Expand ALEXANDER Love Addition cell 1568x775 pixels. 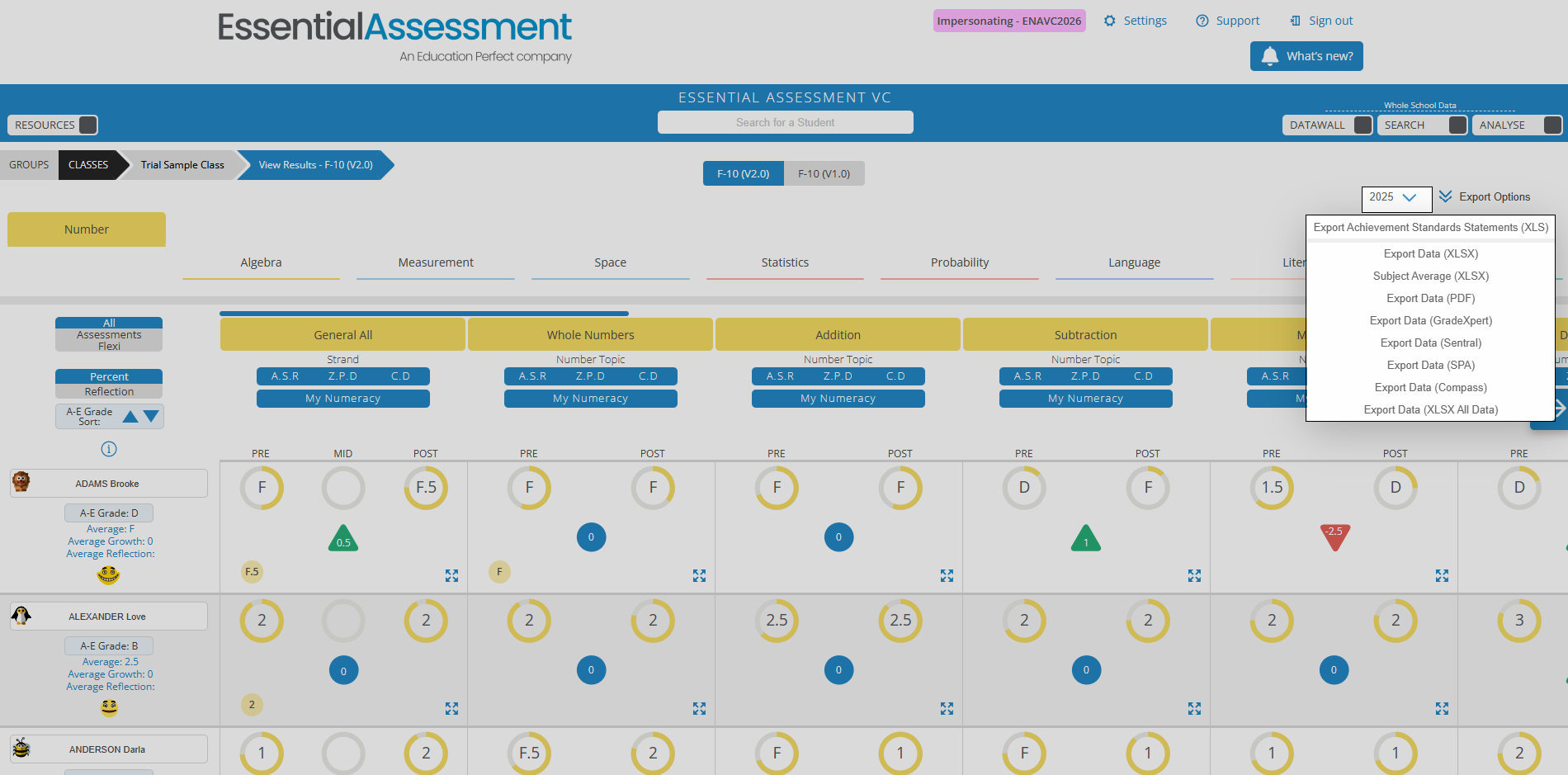click(x=947, y=708)
